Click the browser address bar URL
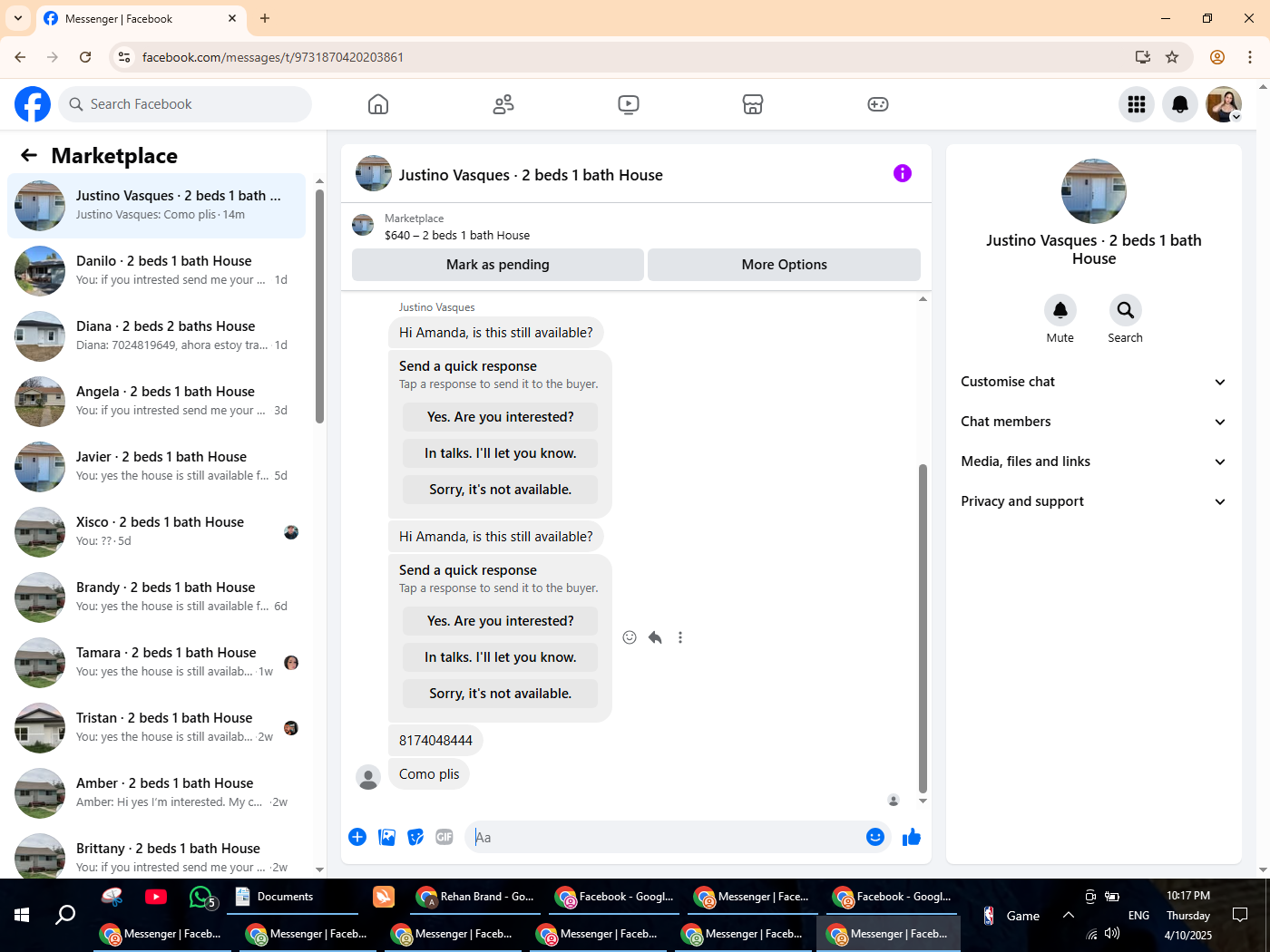 [x=273, y=57]
